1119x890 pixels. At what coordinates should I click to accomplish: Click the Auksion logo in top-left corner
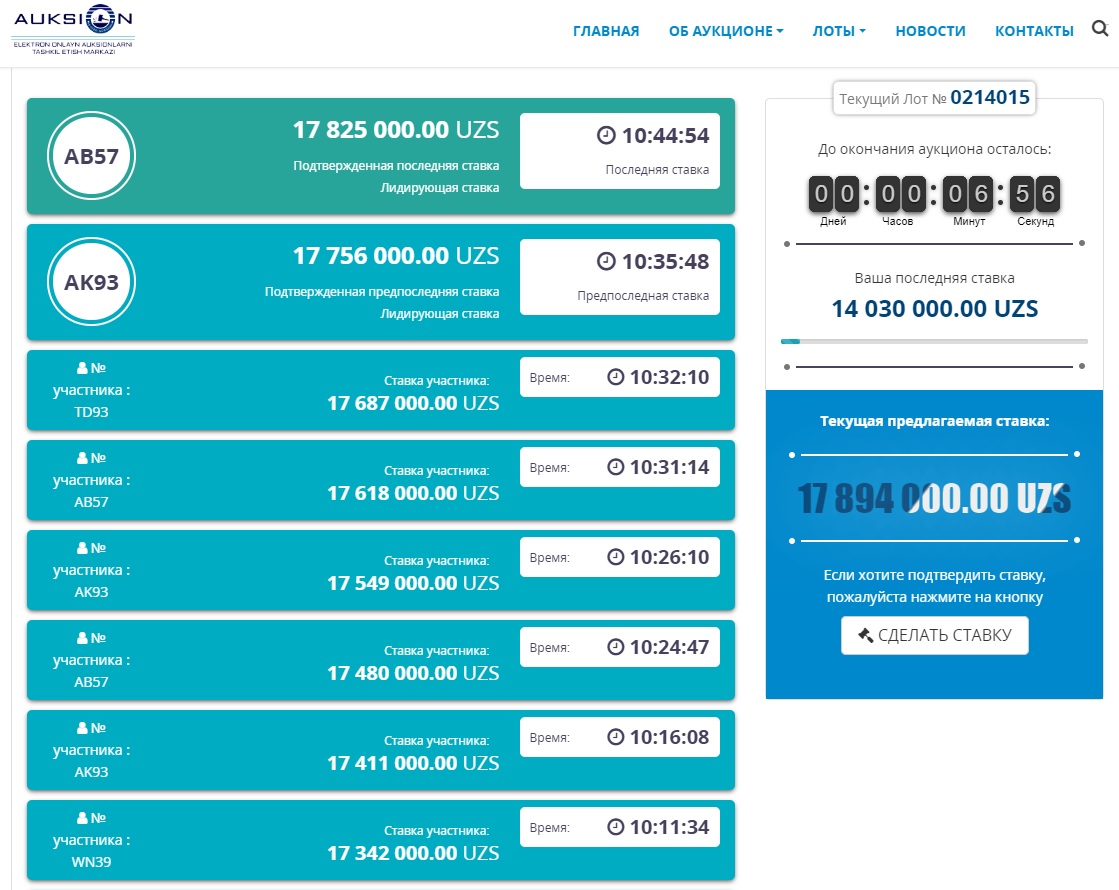tap(73, 31)
